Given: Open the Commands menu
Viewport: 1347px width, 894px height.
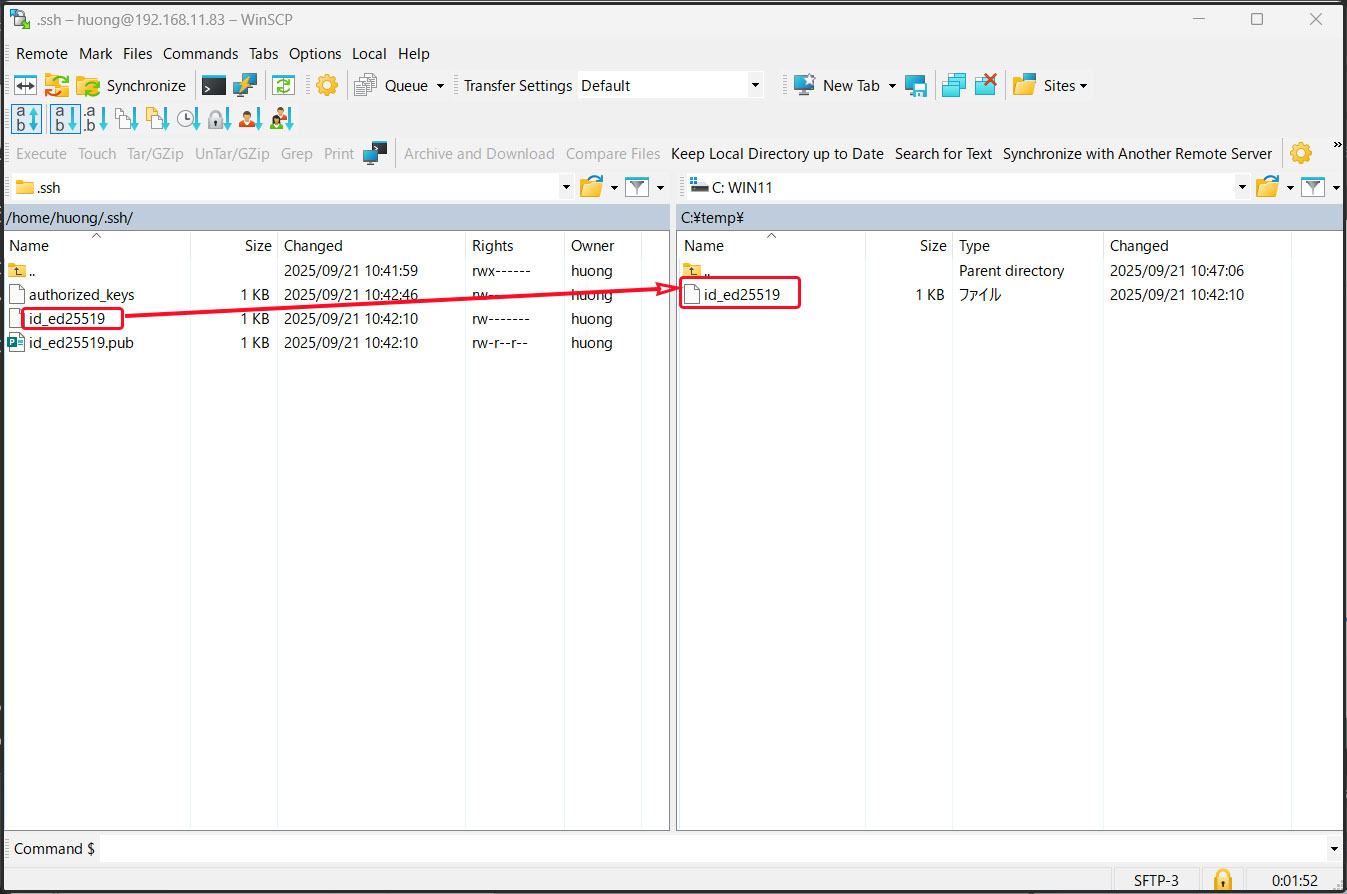Looking at the screenshot, I should tap(200, 54).
